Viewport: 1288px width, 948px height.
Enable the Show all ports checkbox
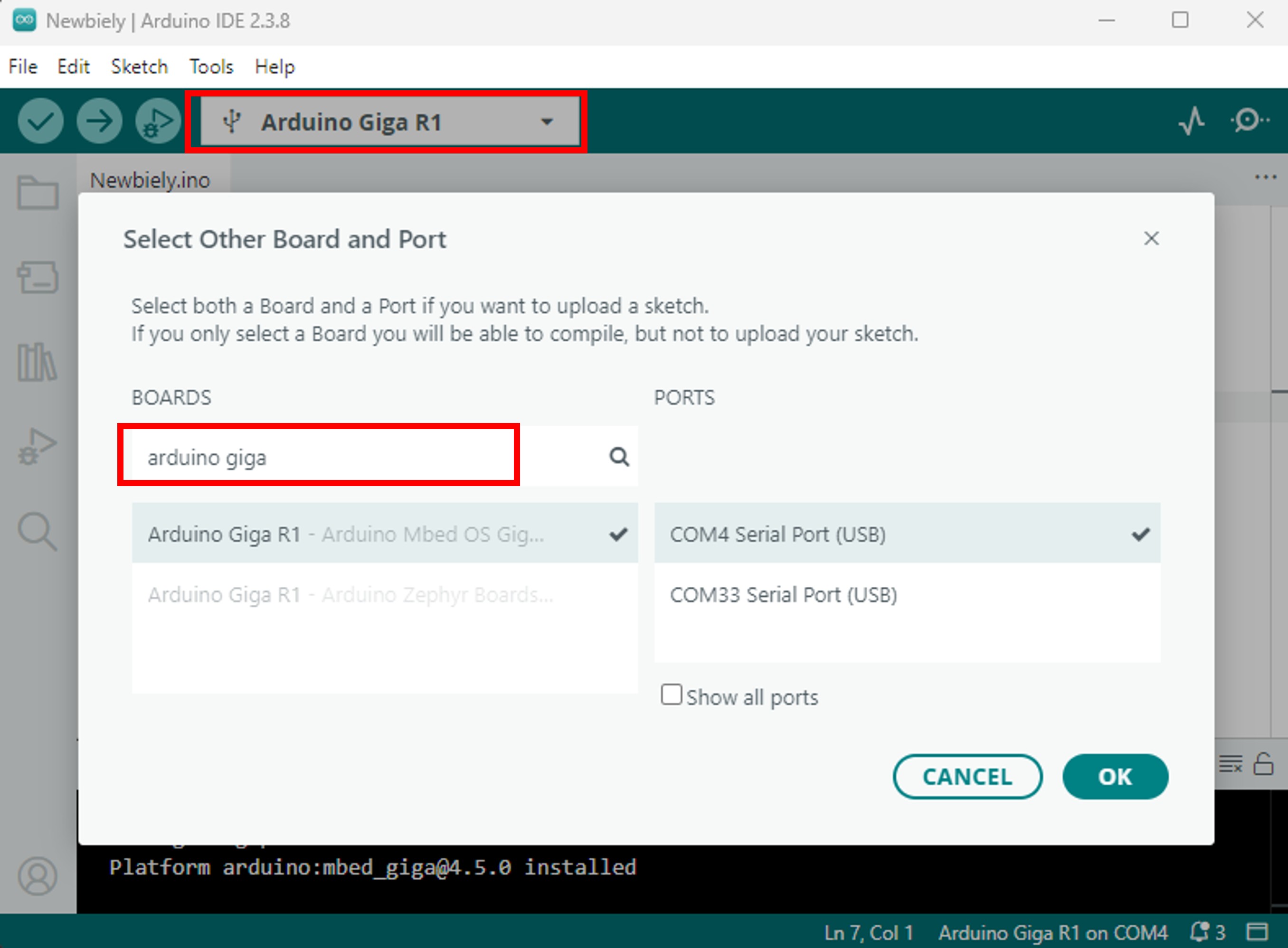[672, 695]
